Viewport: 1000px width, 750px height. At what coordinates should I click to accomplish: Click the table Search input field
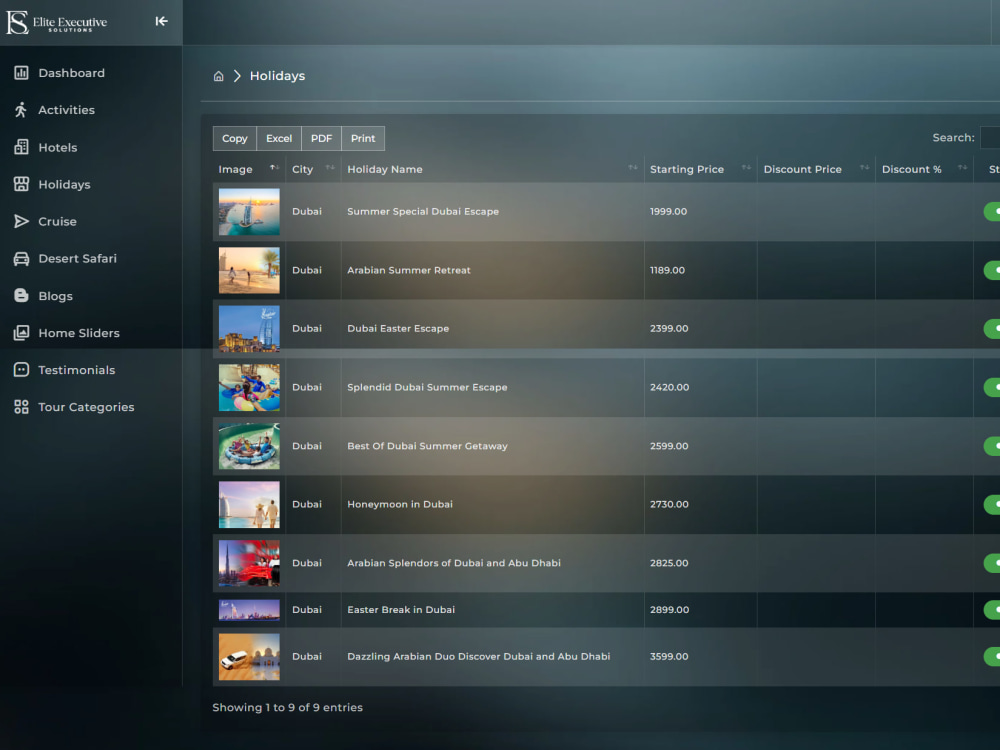point(990,138)
